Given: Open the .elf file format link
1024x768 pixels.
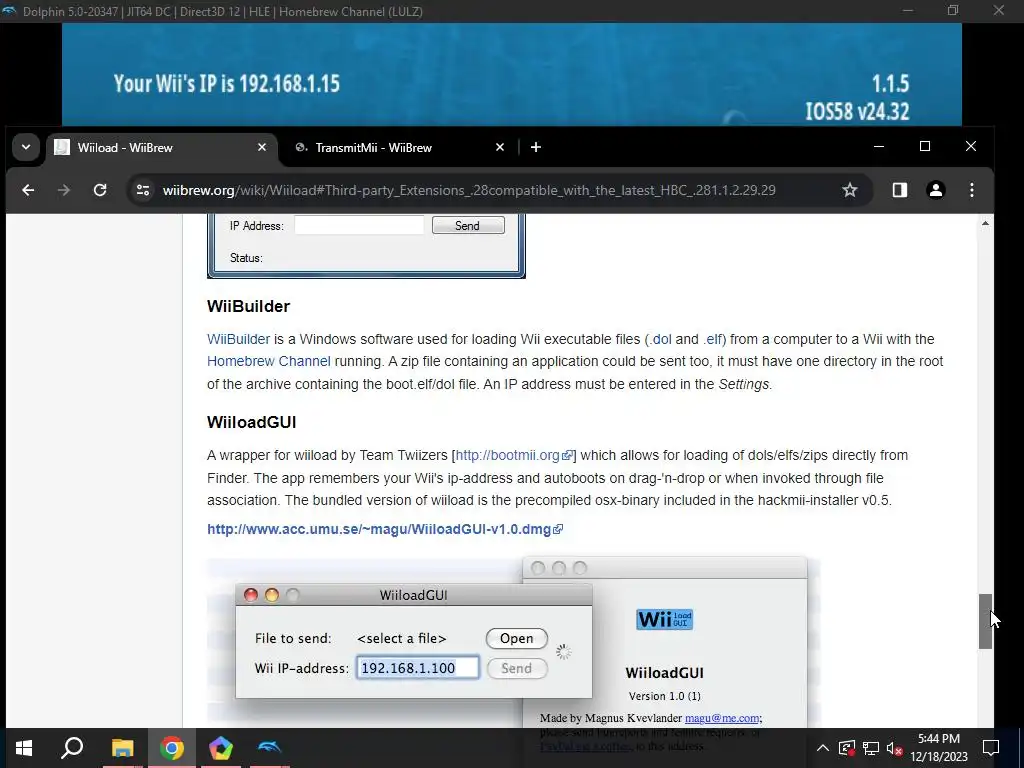Looking at the screenshot, I should pyautogui.click(x=713, y=340).
